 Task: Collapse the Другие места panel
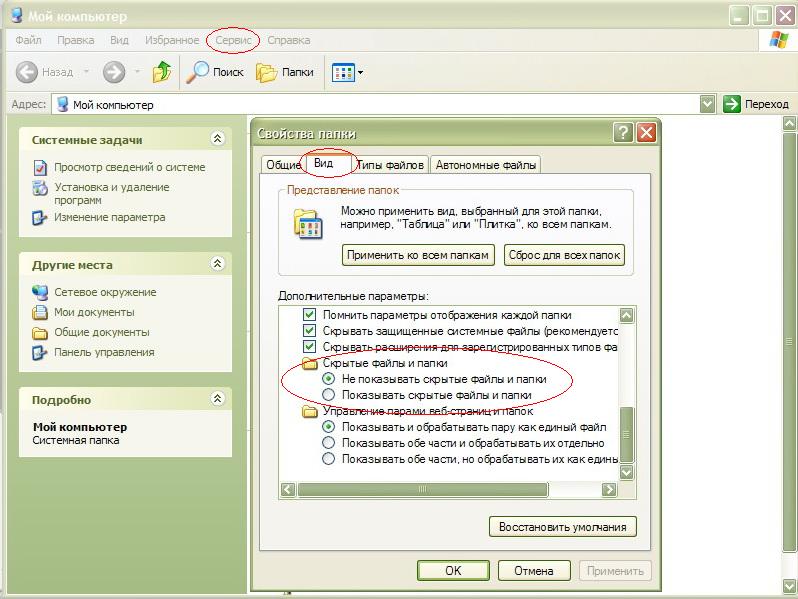(x=217, y=264)
